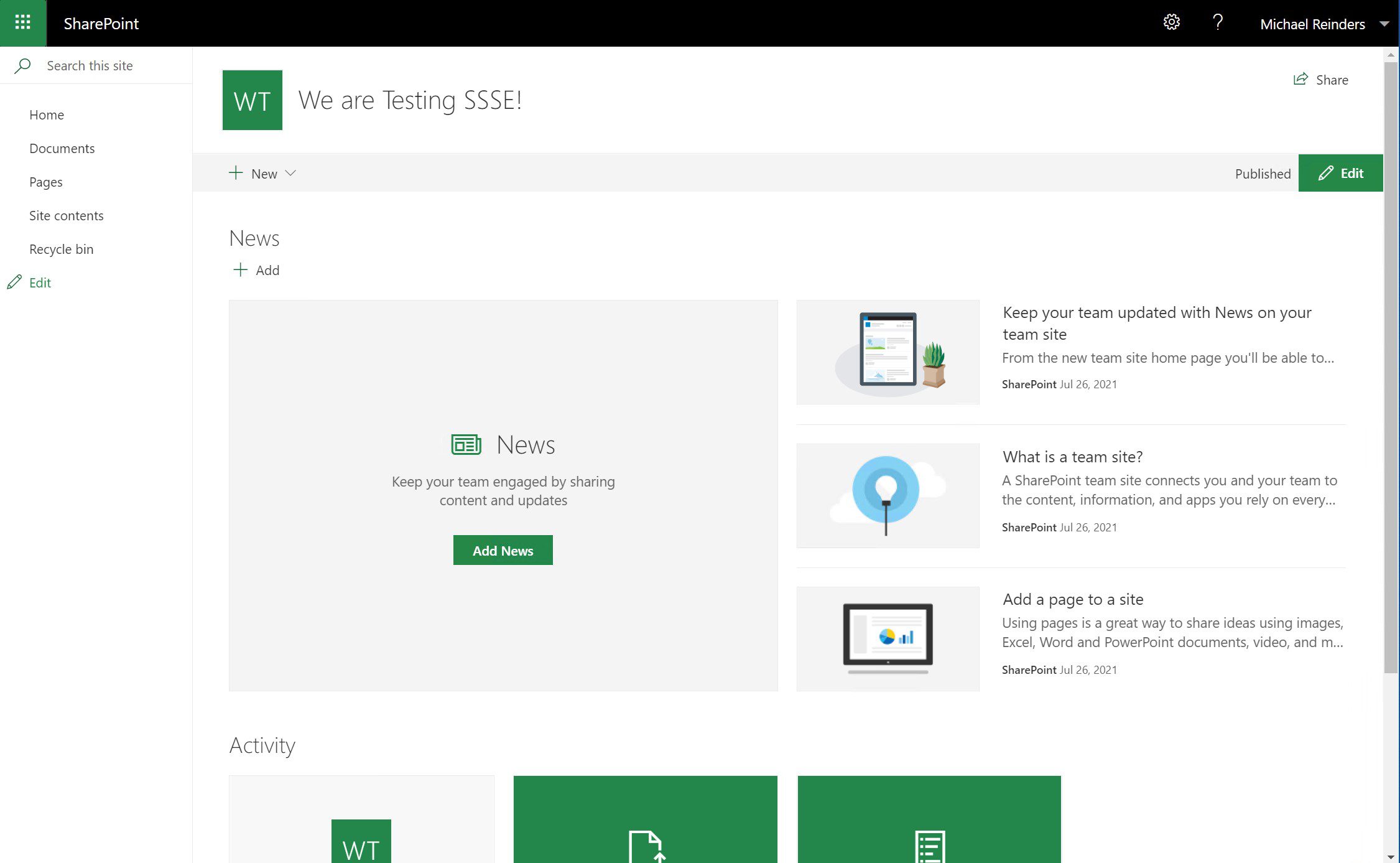Click the tablet and plant news thumbnail
Screen dimensions: 1400x863
click(888, 352)
